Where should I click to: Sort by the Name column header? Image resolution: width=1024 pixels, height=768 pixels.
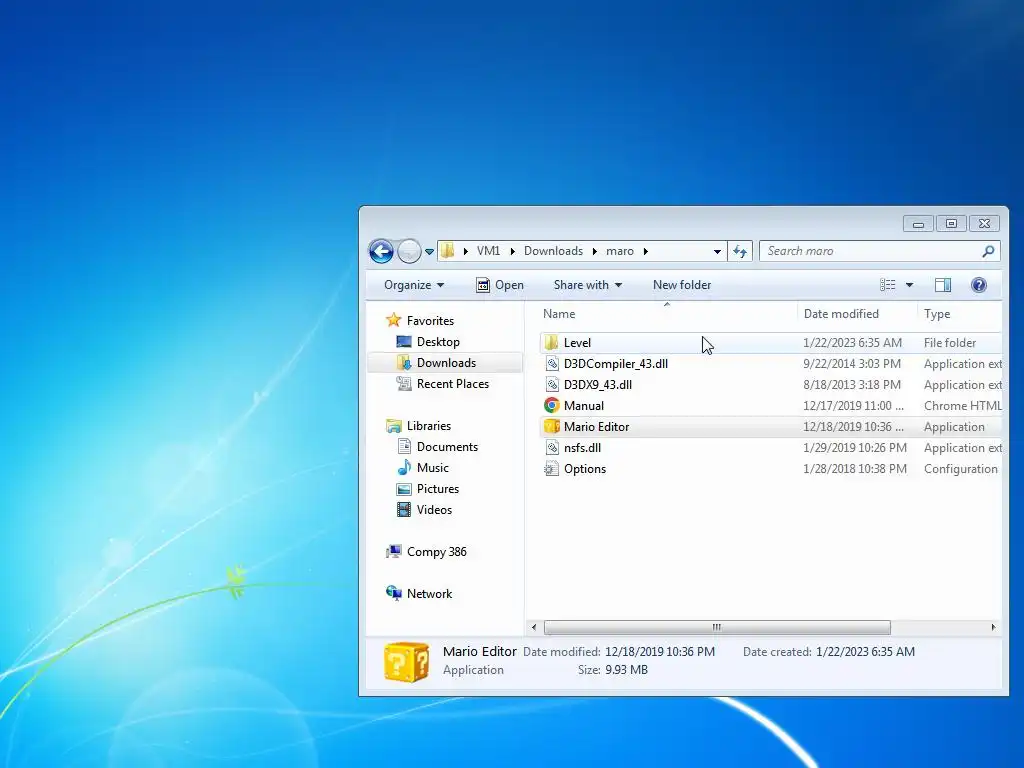click(x=666, y=313)
